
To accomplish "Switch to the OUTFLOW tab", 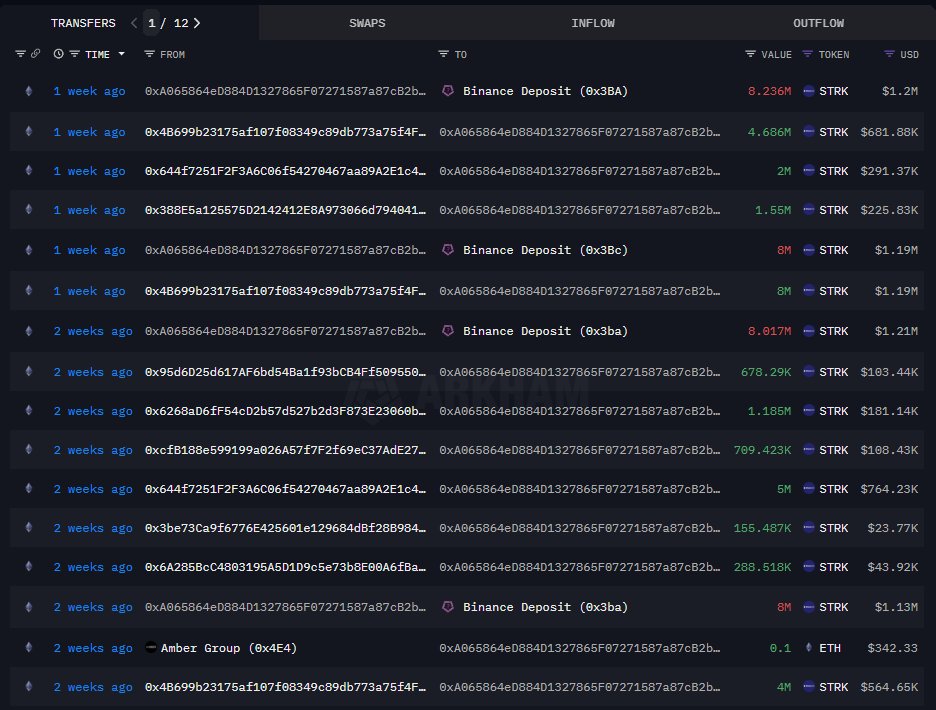I will [818, 23].
